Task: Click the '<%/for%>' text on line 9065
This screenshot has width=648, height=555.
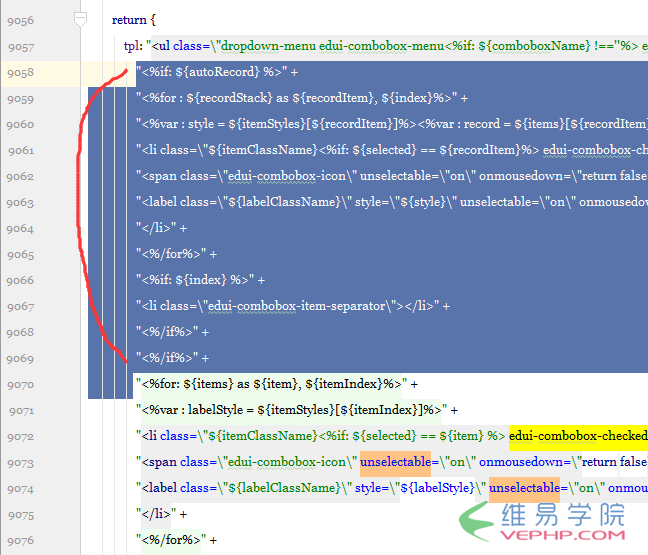Action: [171, 254]
